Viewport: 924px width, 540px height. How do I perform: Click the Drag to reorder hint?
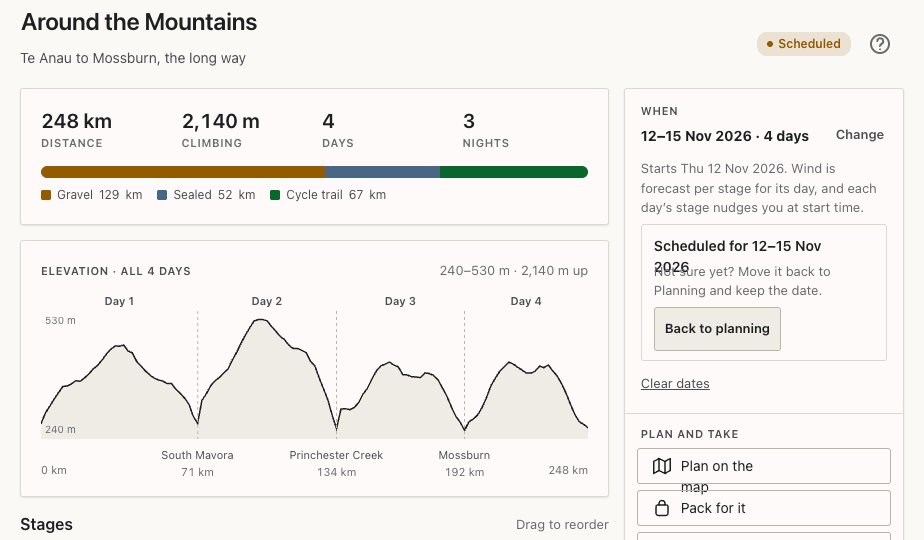[x=562, y=525]
